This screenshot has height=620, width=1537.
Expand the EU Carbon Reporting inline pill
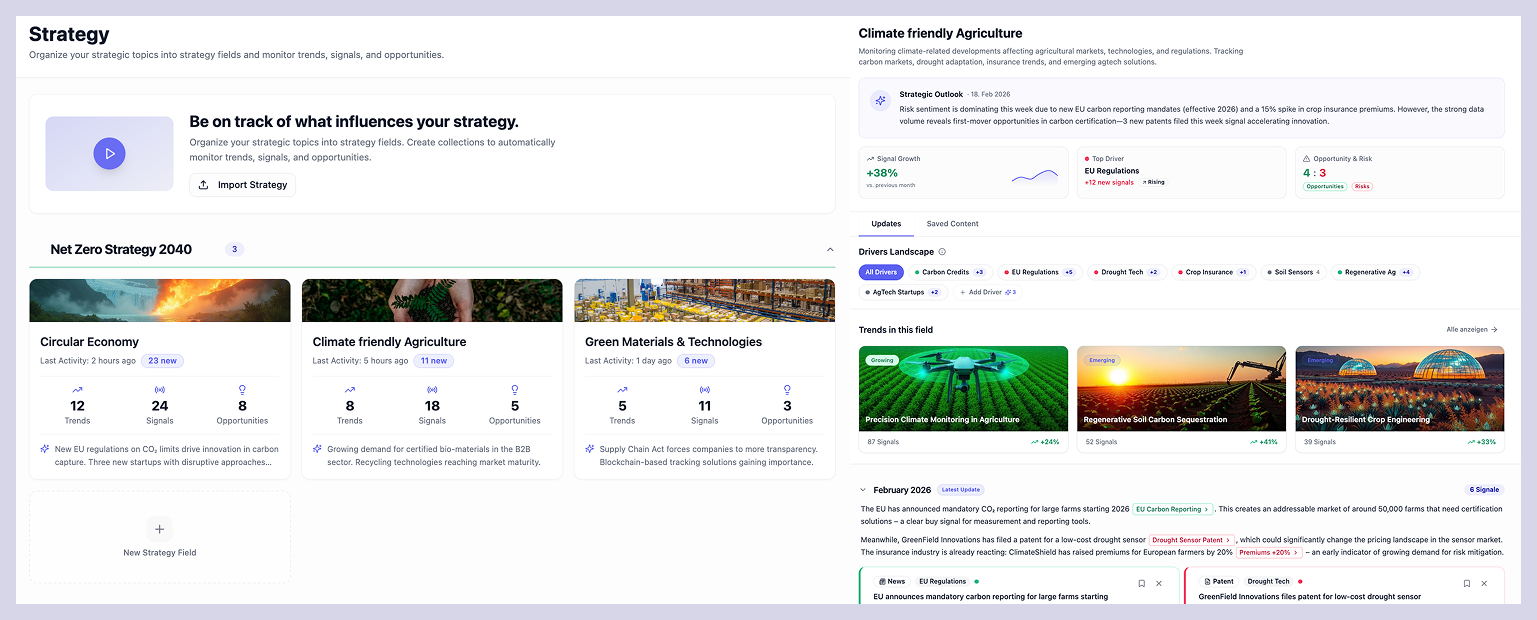[1171, 508]
